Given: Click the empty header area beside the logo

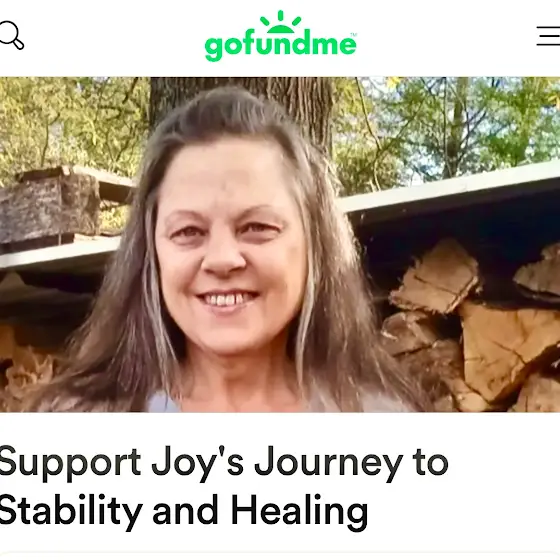Looking at the screenshot, I should pos(446,38).
